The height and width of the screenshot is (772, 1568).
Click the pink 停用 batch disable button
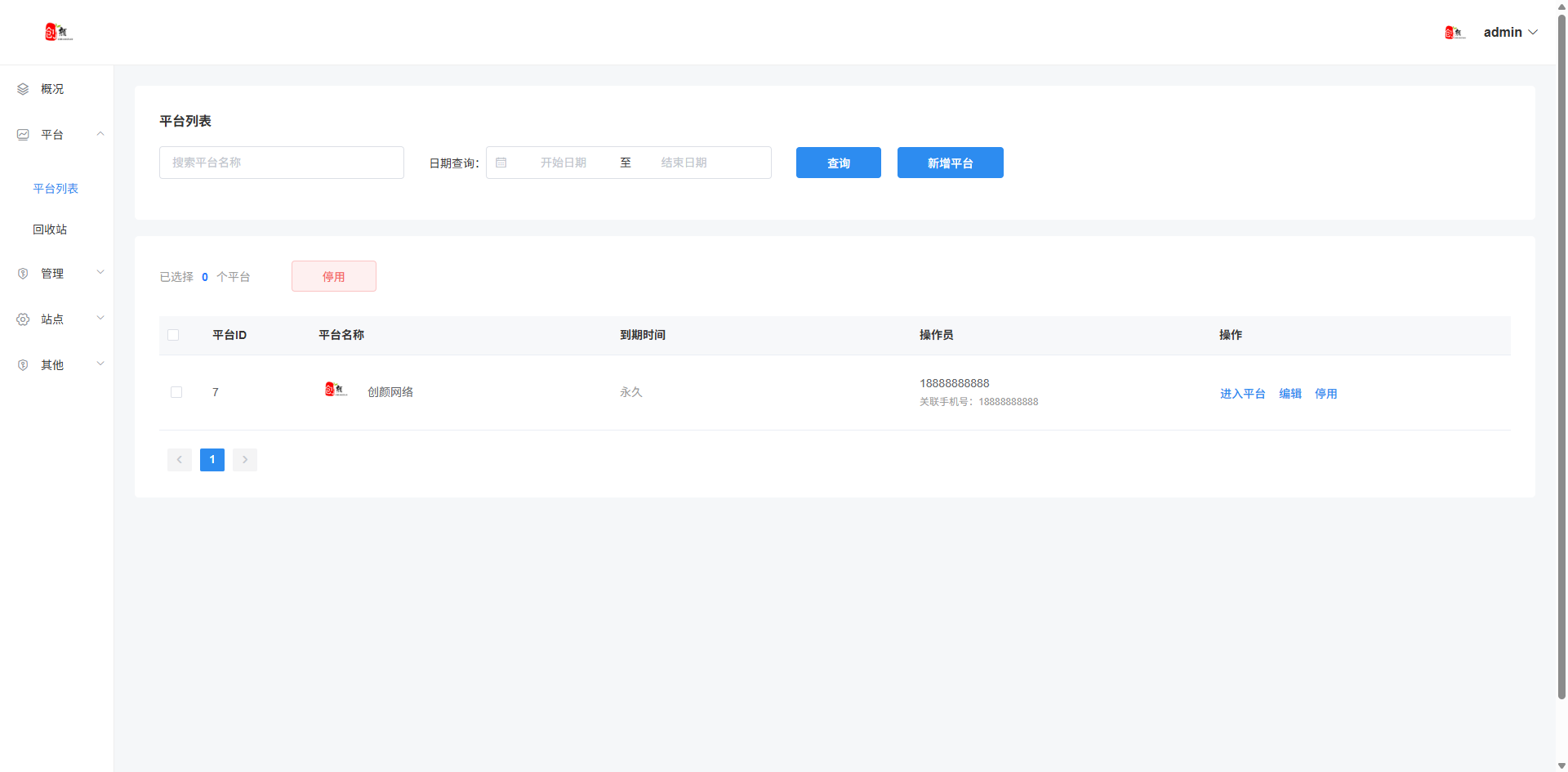coord(334,276)
